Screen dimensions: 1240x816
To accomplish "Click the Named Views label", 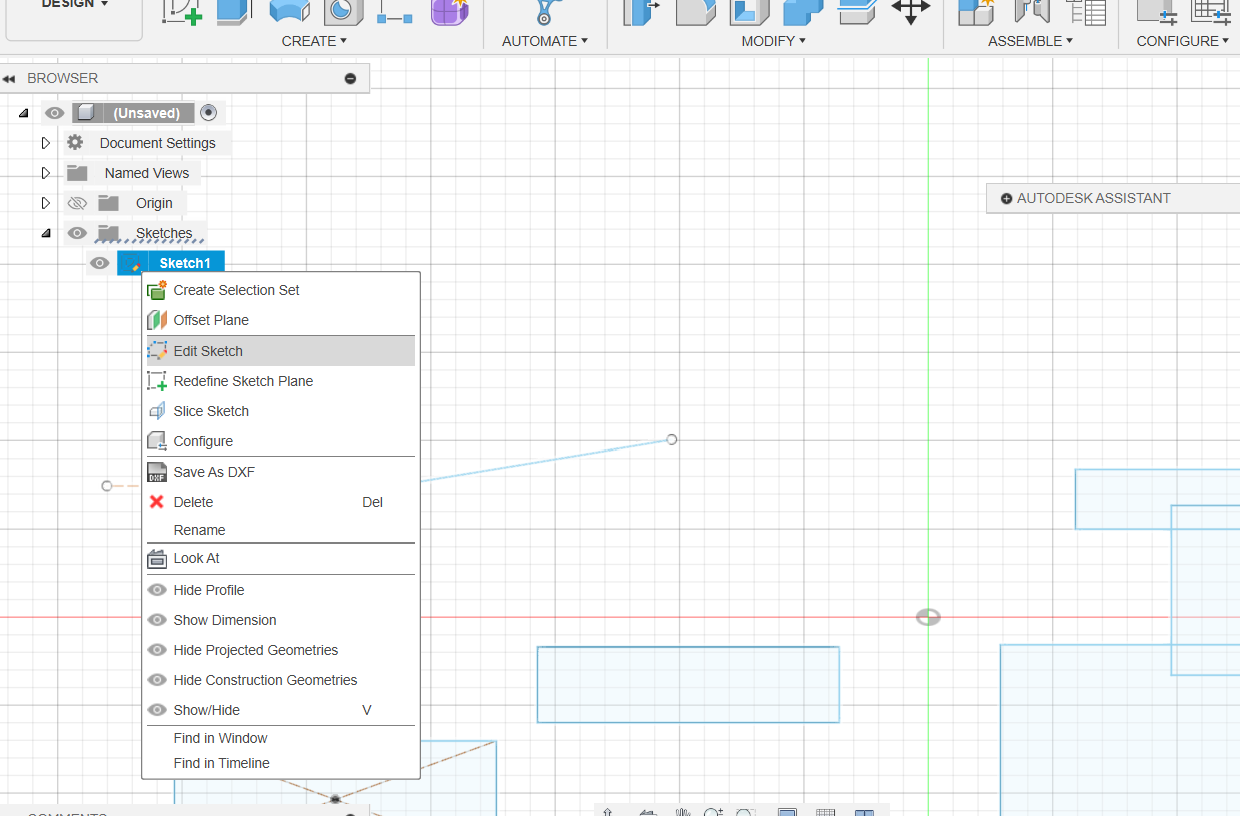I will pyautogui.click(x=147, y=173).
